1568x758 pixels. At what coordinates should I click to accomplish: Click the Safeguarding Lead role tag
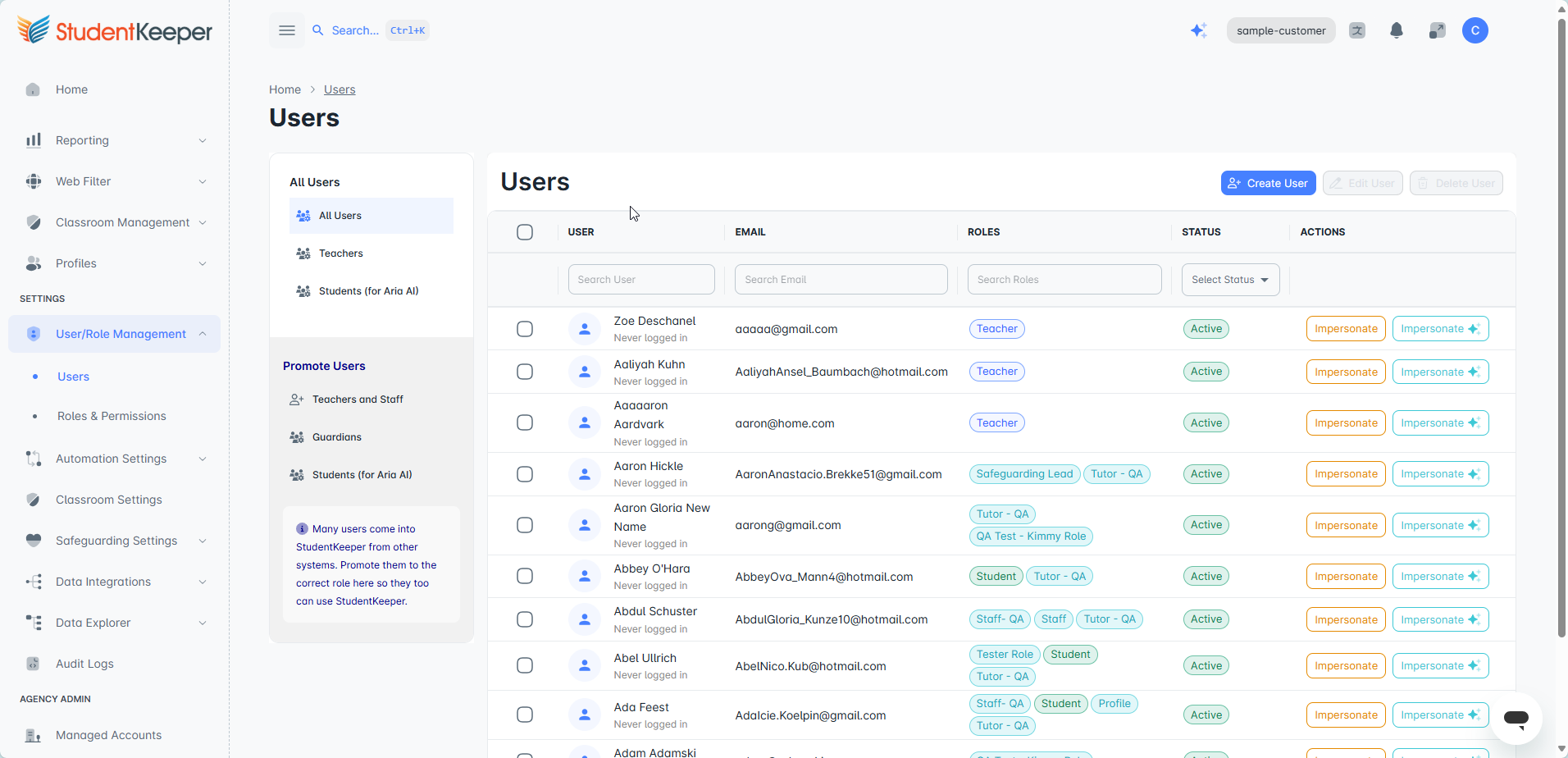(x=1024, y=474)
